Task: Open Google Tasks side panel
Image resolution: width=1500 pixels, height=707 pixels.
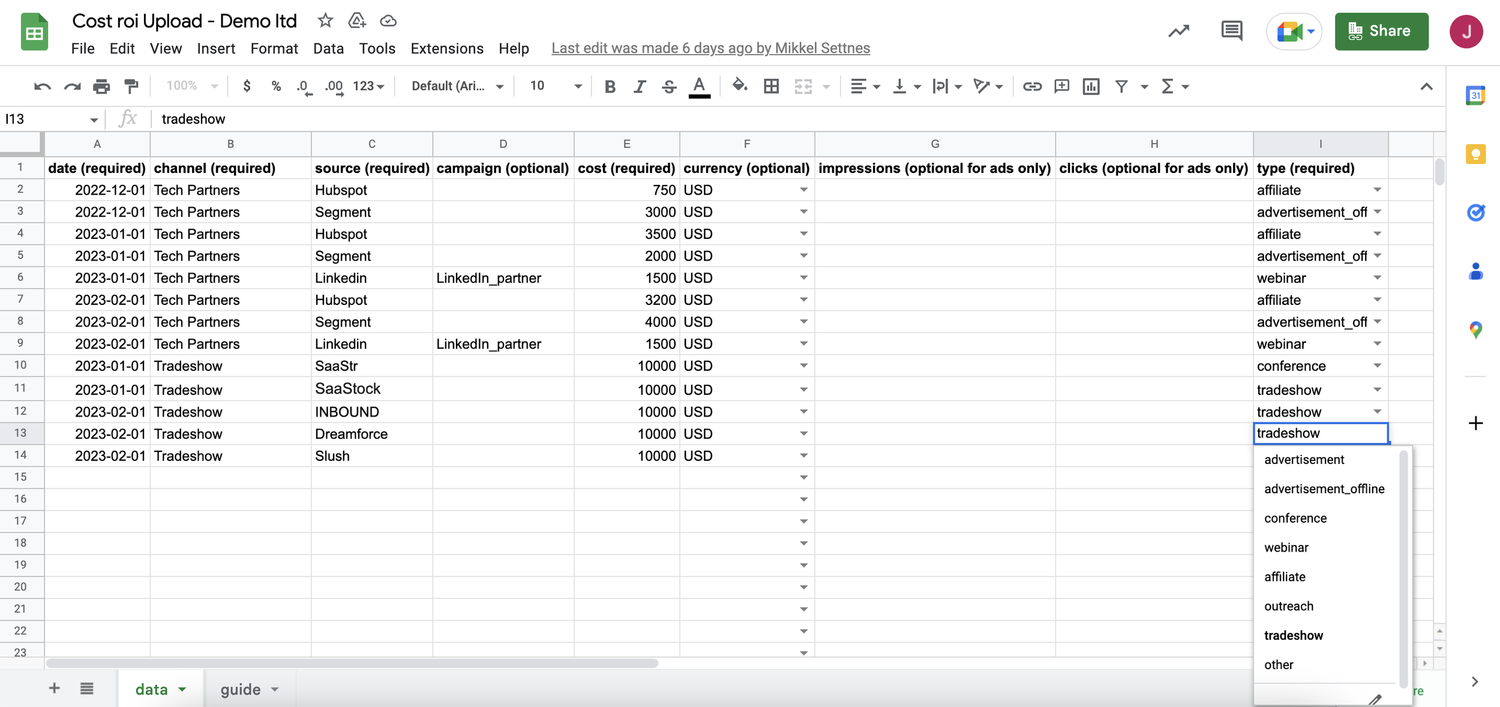Action: click(x=1475, y=212)
